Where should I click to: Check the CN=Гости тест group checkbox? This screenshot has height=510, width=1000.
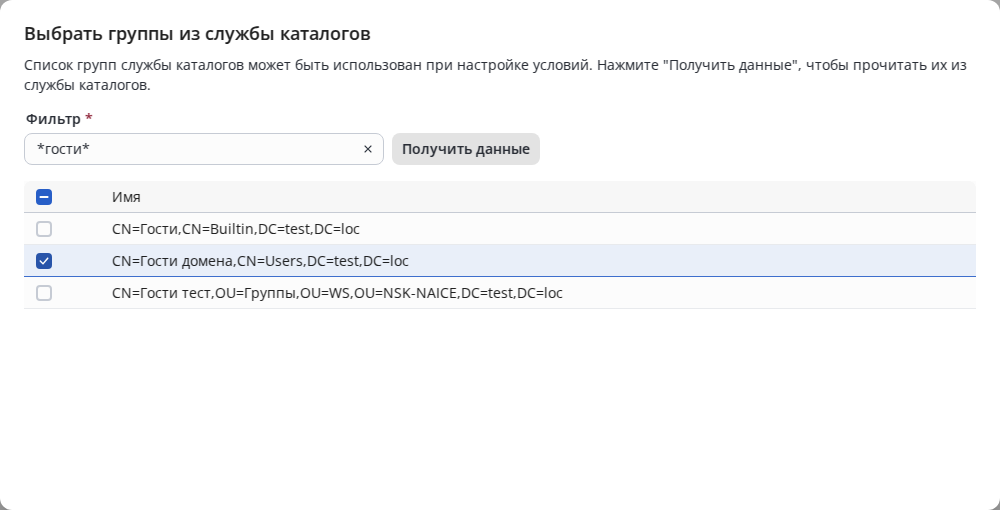44,293
